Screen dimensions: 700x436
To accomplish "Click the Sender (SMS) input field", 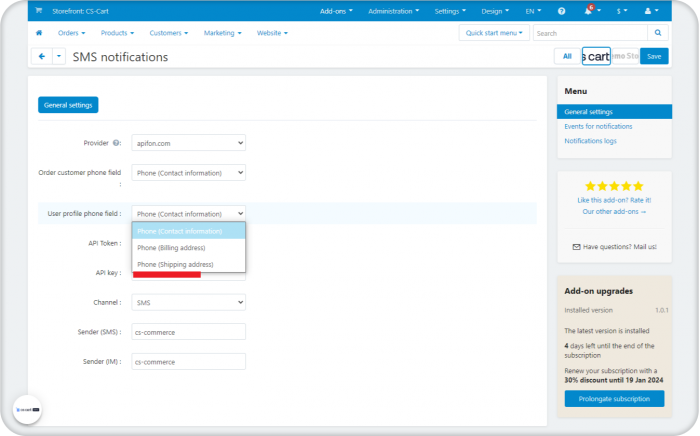I will tap(188, 332).
